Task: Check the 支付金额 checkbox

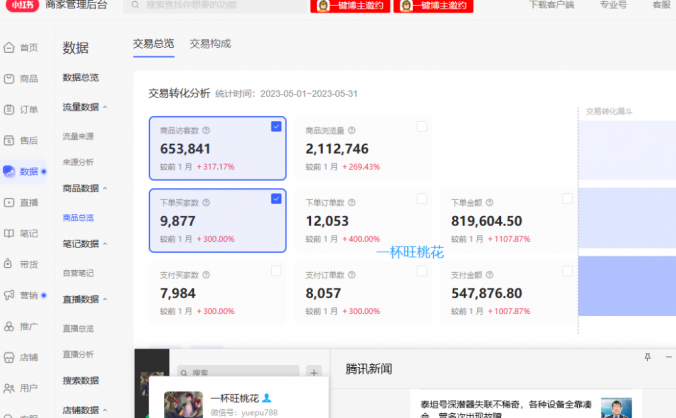Action: pos(568,271)
